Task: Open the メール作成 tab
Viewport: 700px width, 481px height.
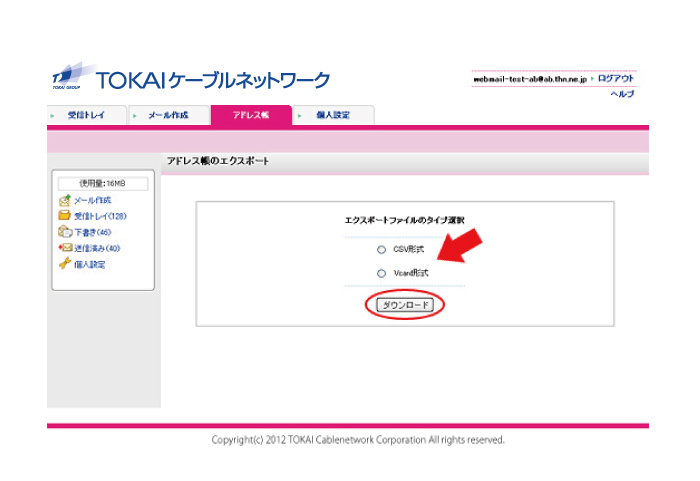Action: [169, 115]
